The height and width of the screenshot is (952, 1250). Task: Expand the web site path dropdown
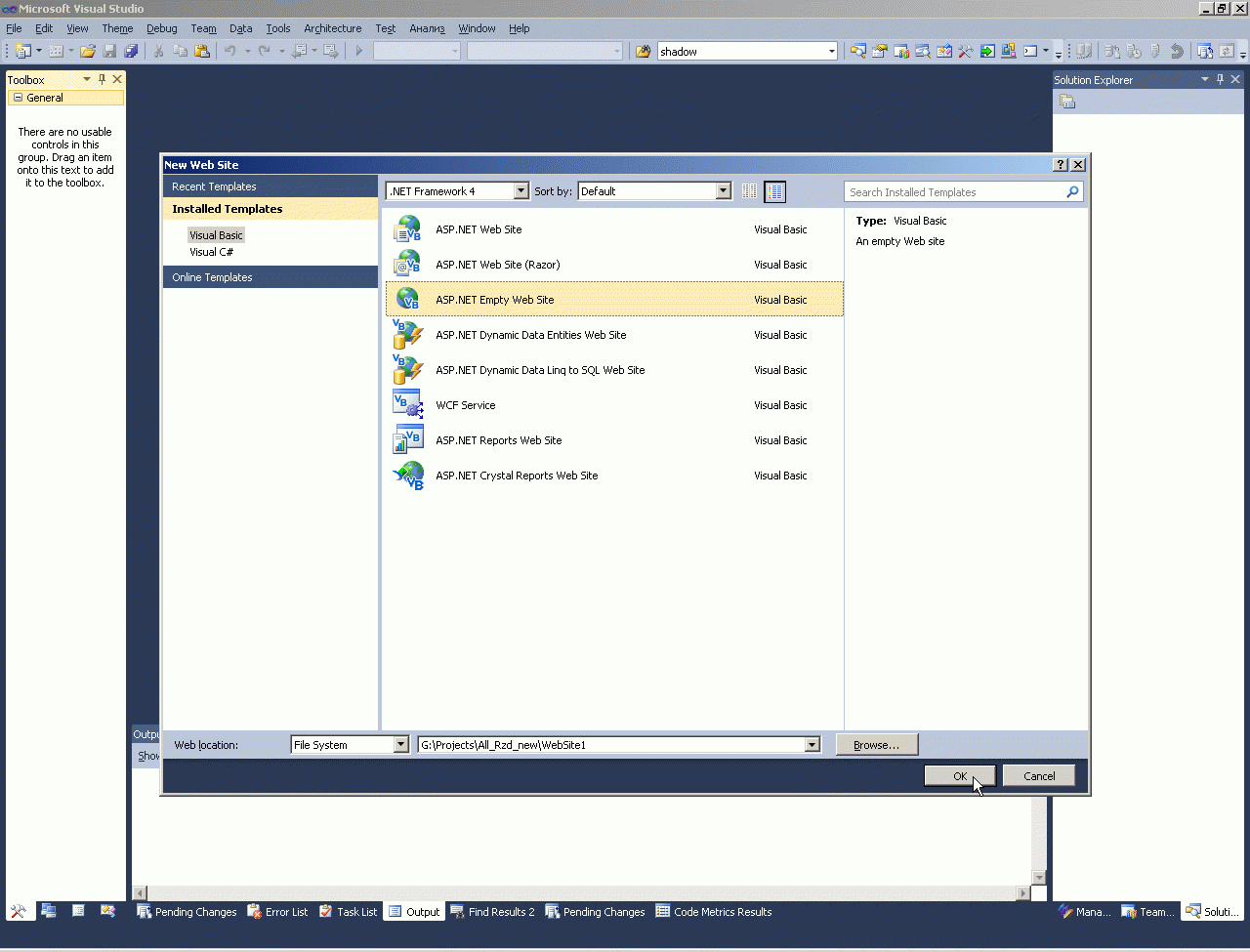(x=812, y=745)
